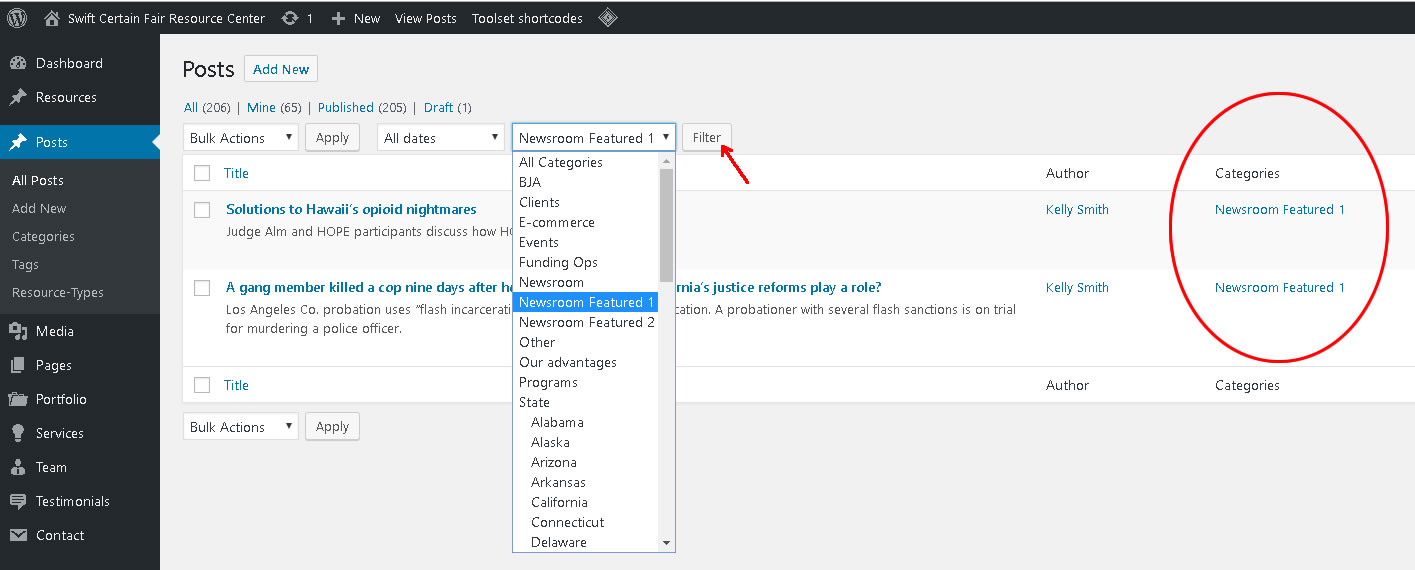
Task: Choose All Categories from the list
Action: click(585, 162)
